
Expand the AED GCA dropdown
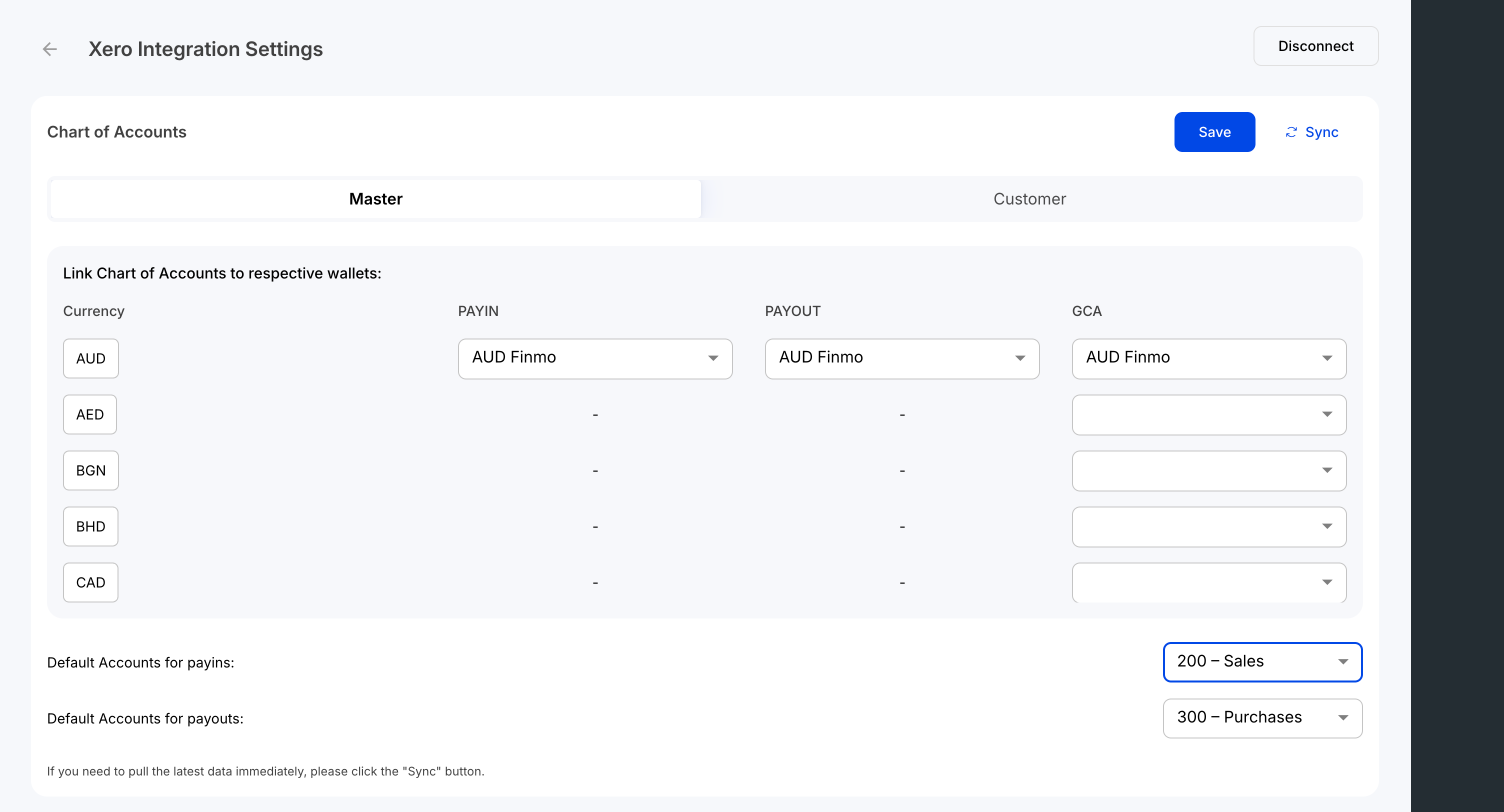point(1209,414)
